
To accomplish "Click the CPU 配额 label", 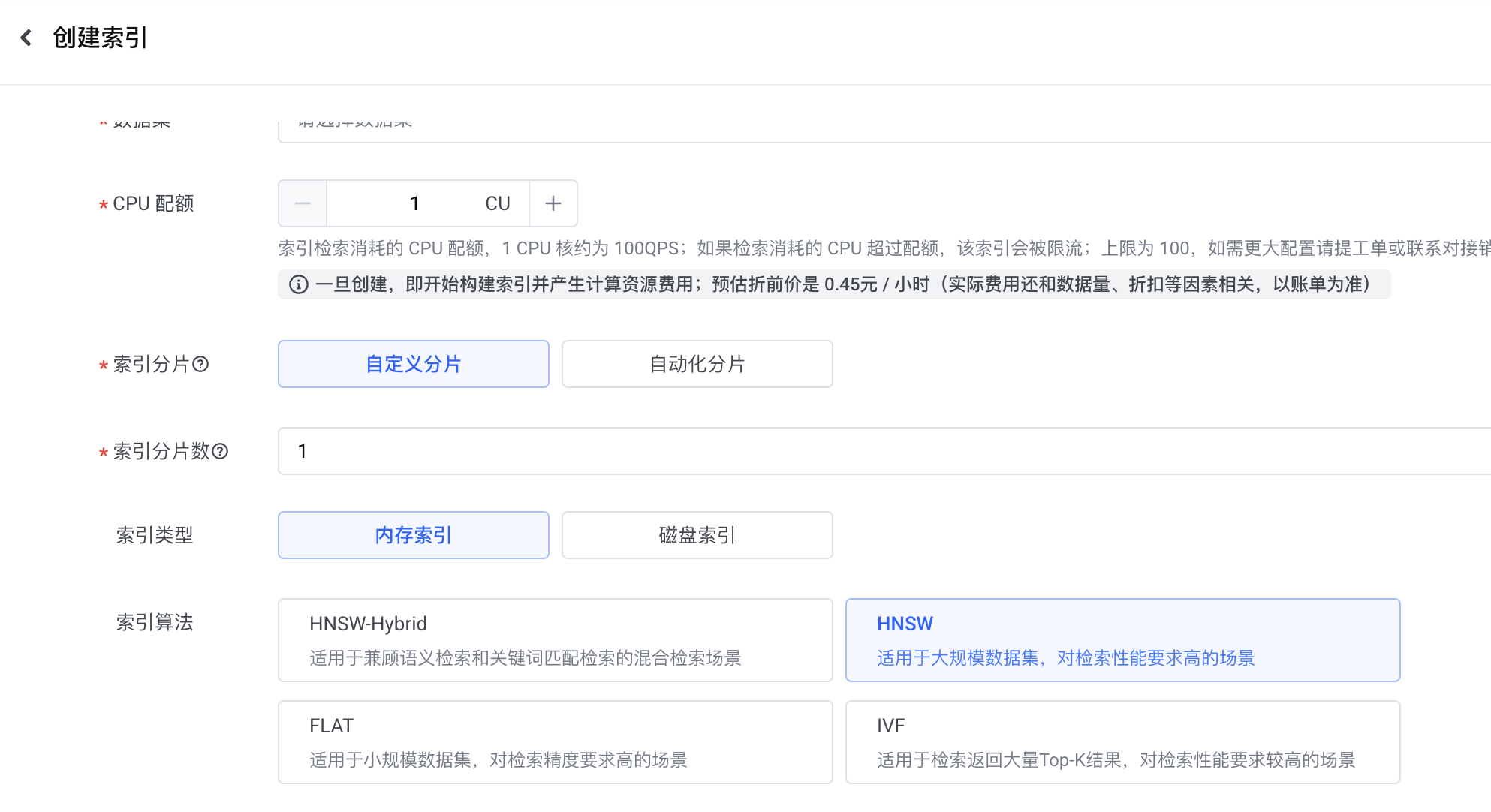I will [153, 204].
